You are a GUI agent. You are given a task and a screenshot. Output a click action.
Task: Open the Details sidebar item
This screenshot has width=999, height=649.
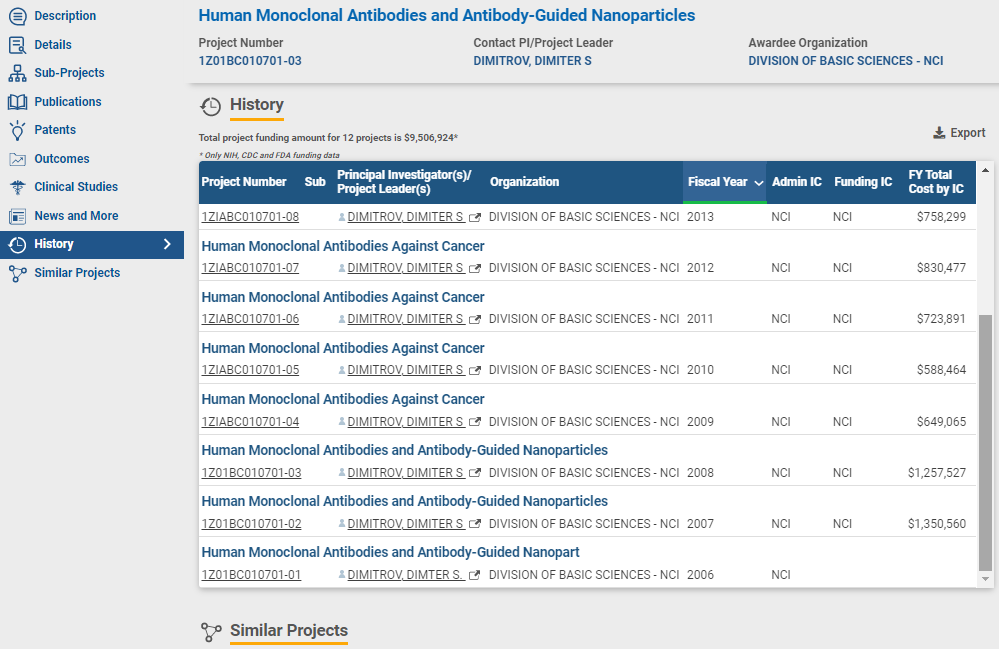[53, 45]
